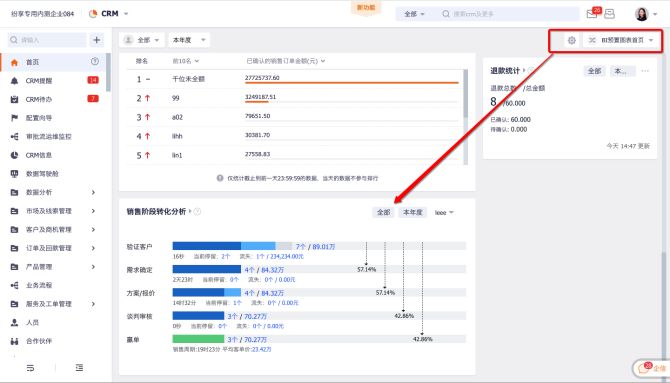The width and height of the screenshot is (670, 383).
Task: Expand the 客户及商机管理 sidebar group
Action: tap(93, 230)
